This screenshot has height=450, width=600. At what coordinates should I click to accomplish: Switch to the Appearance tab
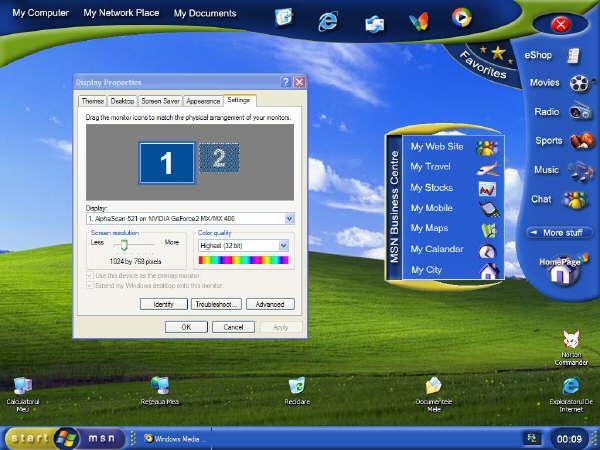click(203, 101)
